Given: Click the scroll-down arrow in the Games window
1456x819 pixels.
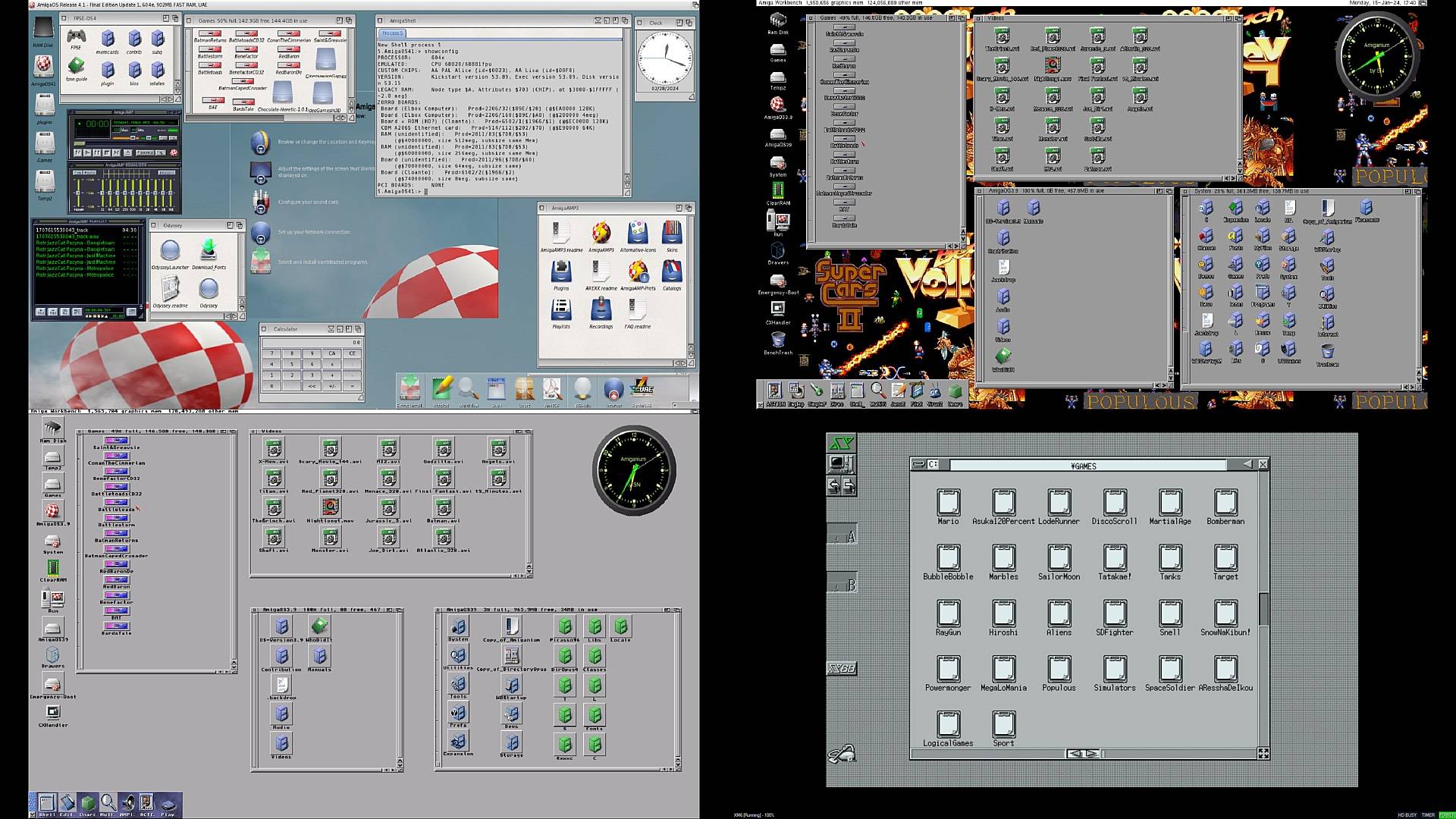Looking at the screenshot, I should 234,667.
